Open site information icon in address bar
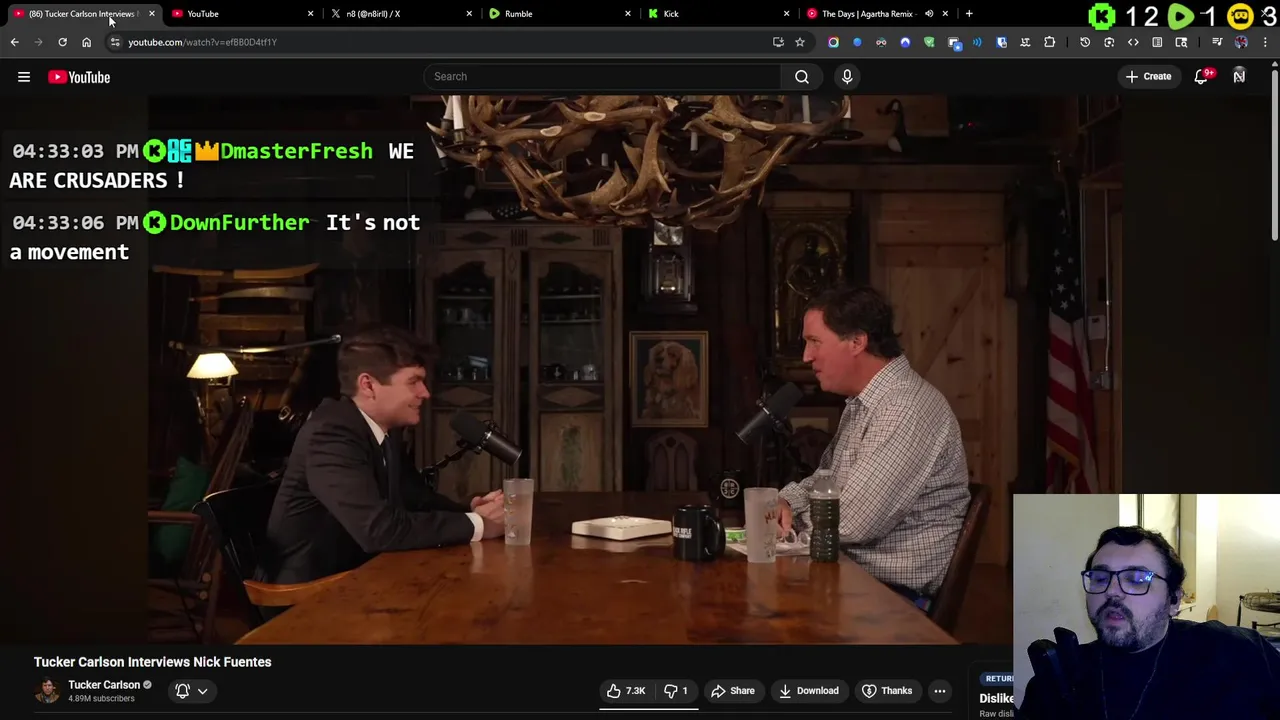The height and width of the screenshot is (720, 1280). pos(115,42)
